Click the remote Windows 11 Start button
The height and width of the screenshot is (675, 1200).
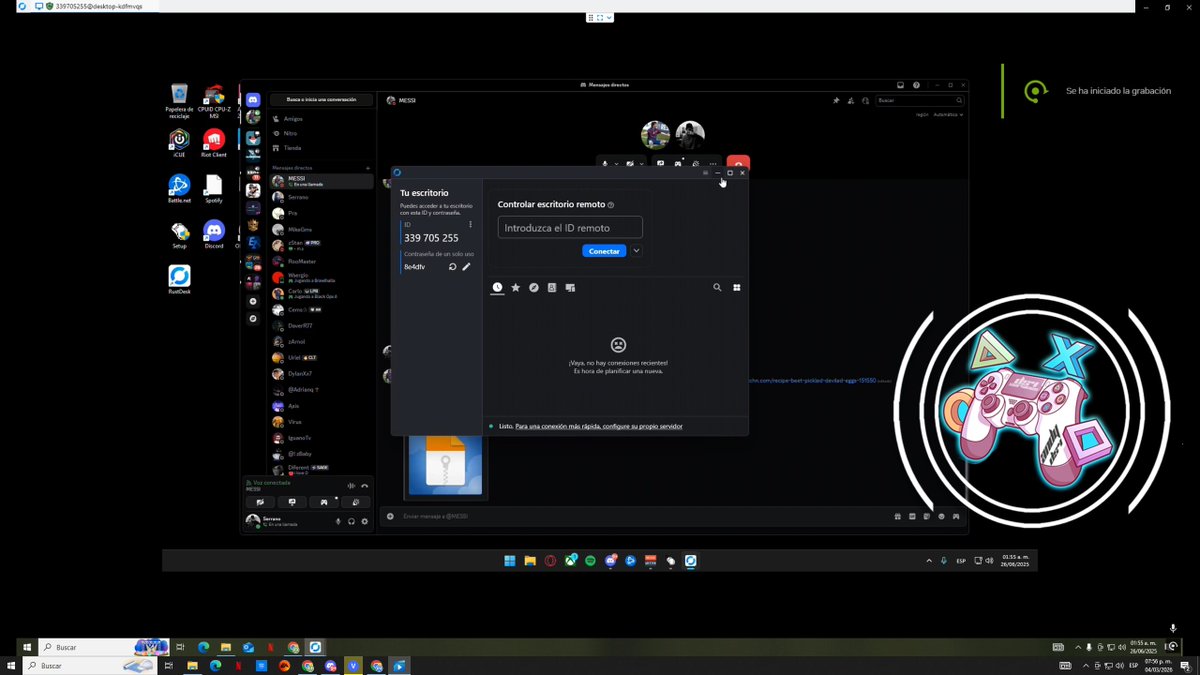point(510,561)
